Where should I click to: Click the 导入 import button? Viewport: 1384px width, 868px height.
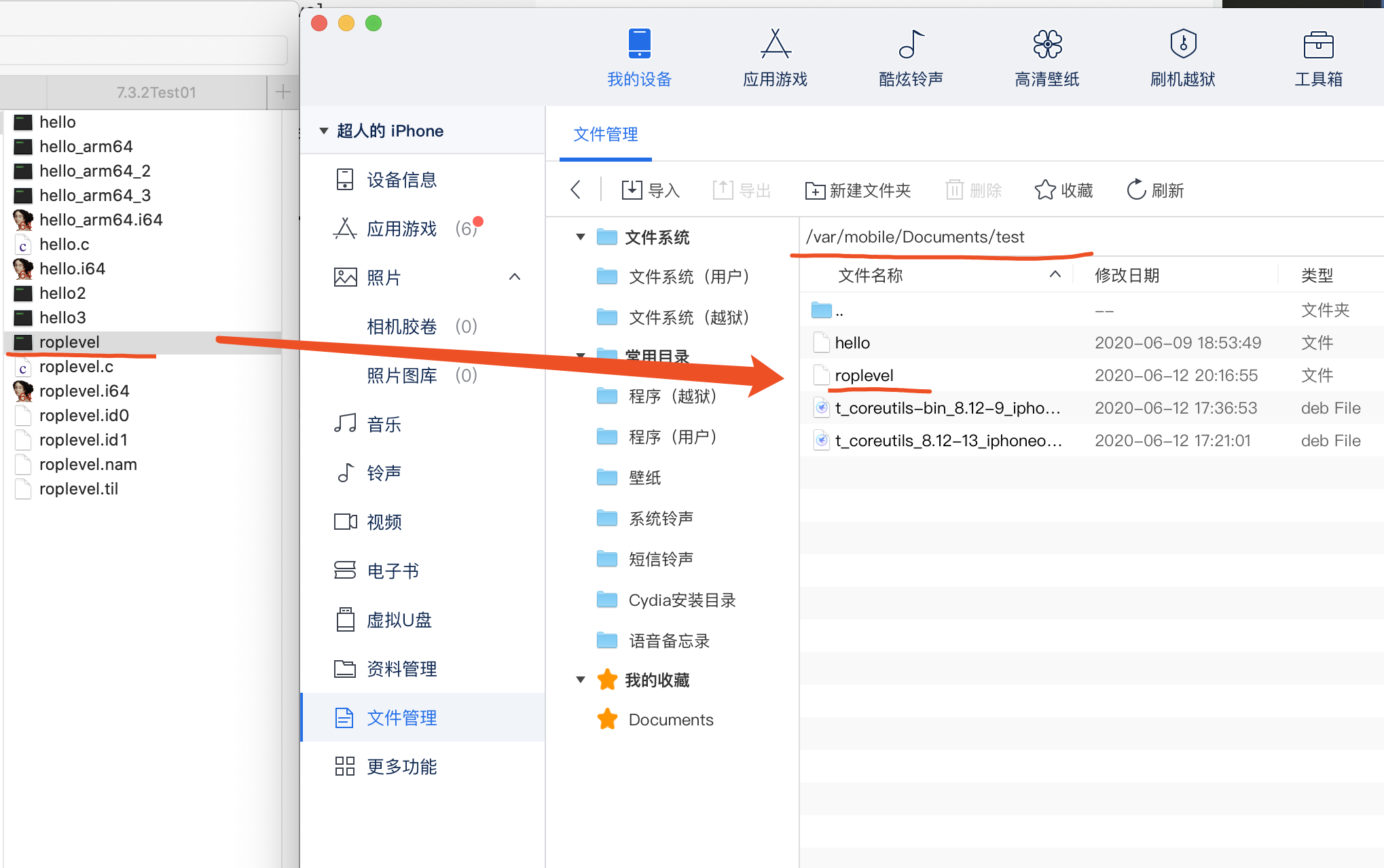pyautogui.click(x=651, y=190)
